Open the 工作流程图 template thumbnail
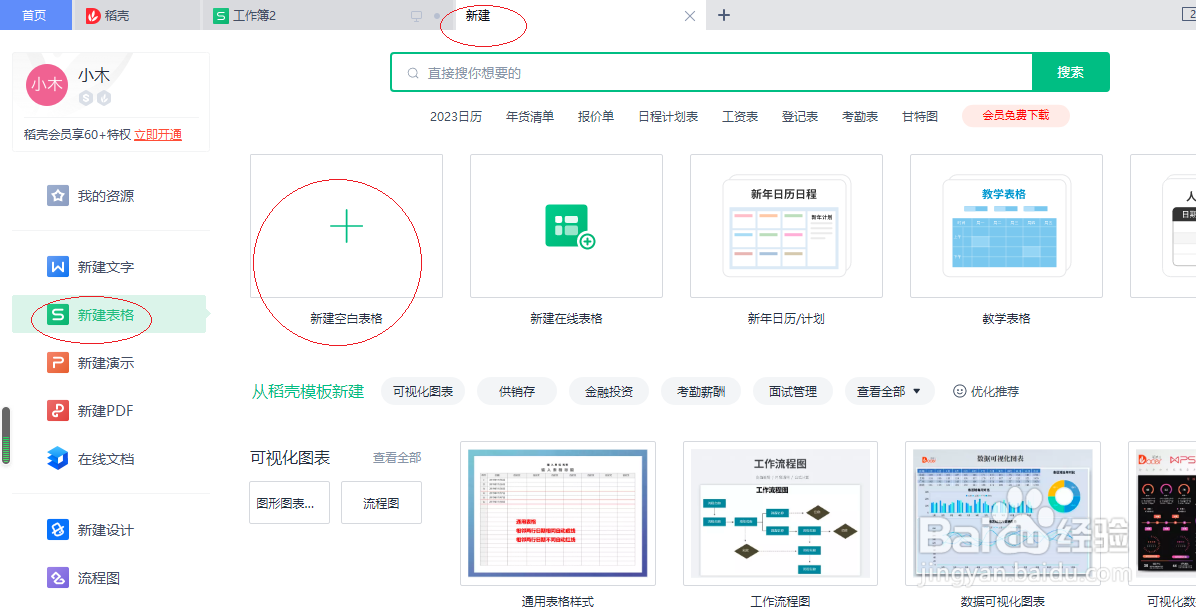Image resolution: width=1196 pixels, height=614 pixels. point(780,513)
